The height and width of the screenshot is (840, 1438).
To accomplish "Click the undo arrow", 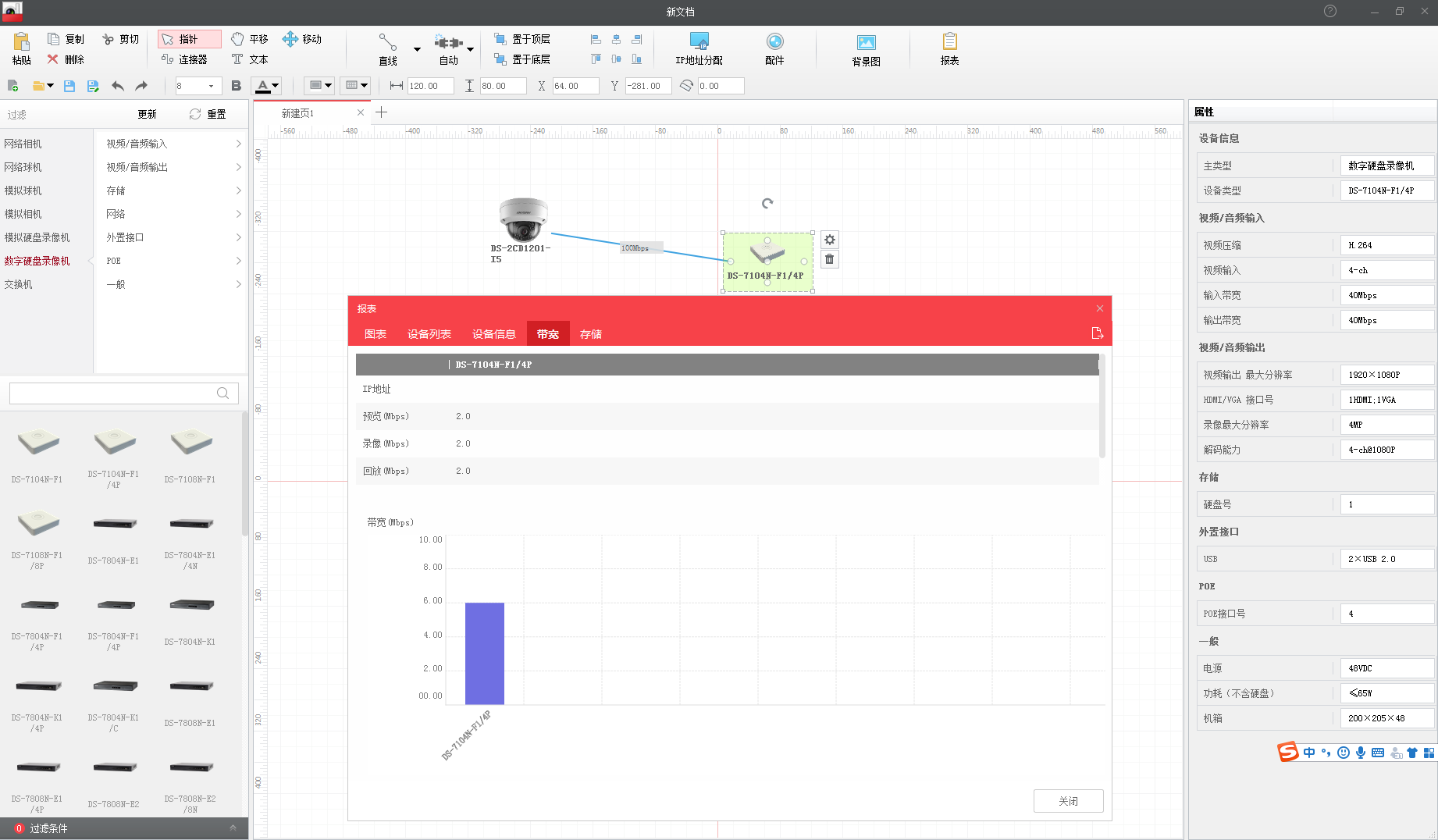I will coord(118,86).
